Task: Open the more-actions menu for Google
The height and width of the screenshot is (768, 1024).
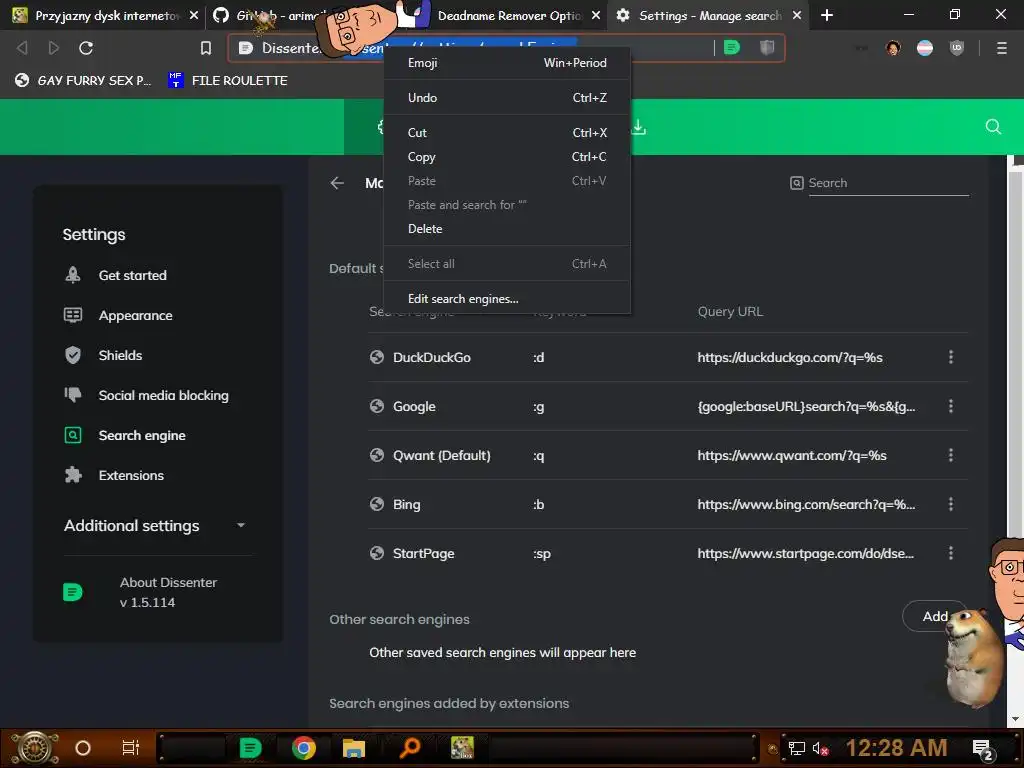Action: [950, 406]
